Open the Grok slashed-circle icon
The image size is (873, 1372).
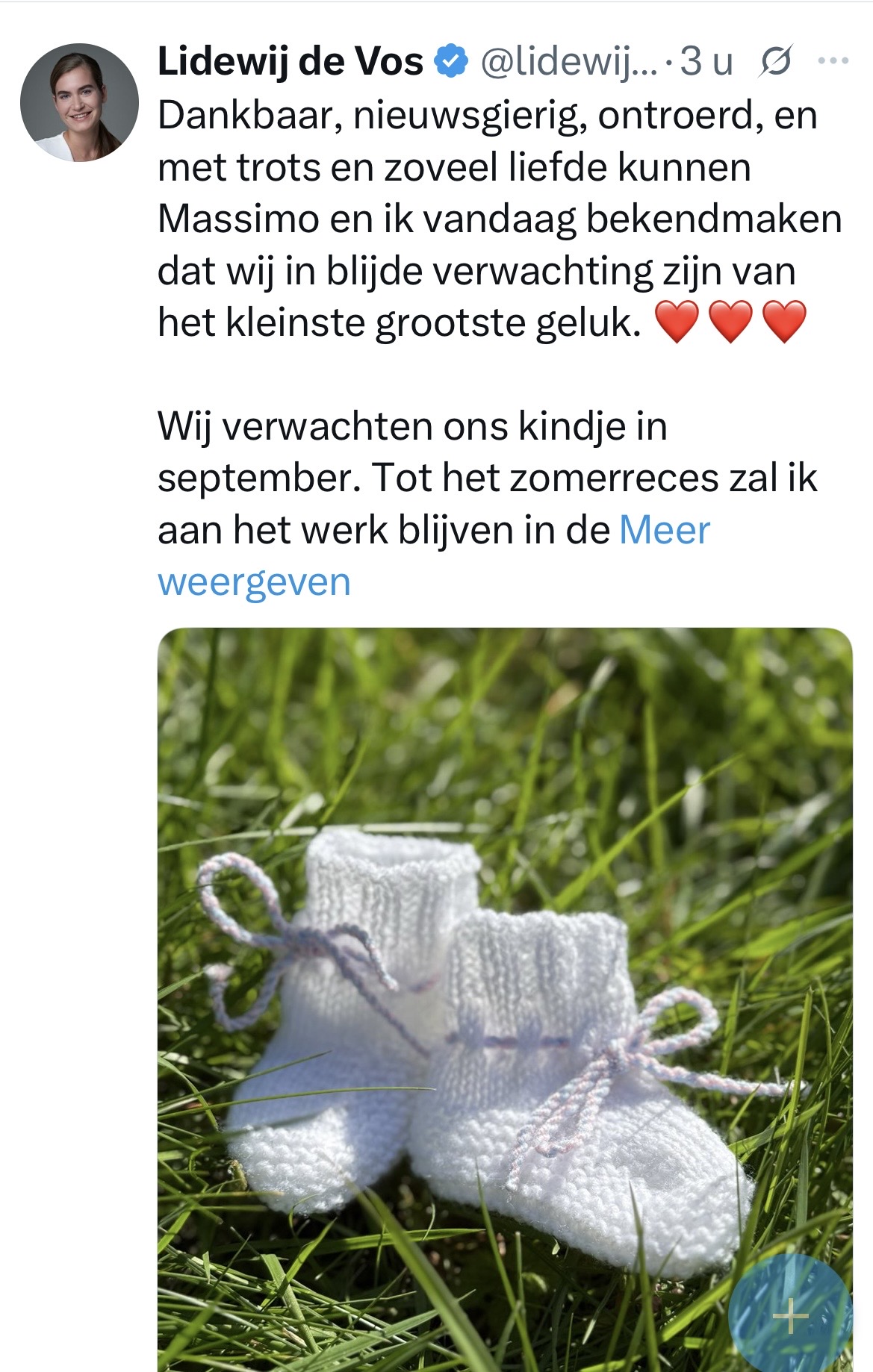pyautogui.click(x=775, y=62)
